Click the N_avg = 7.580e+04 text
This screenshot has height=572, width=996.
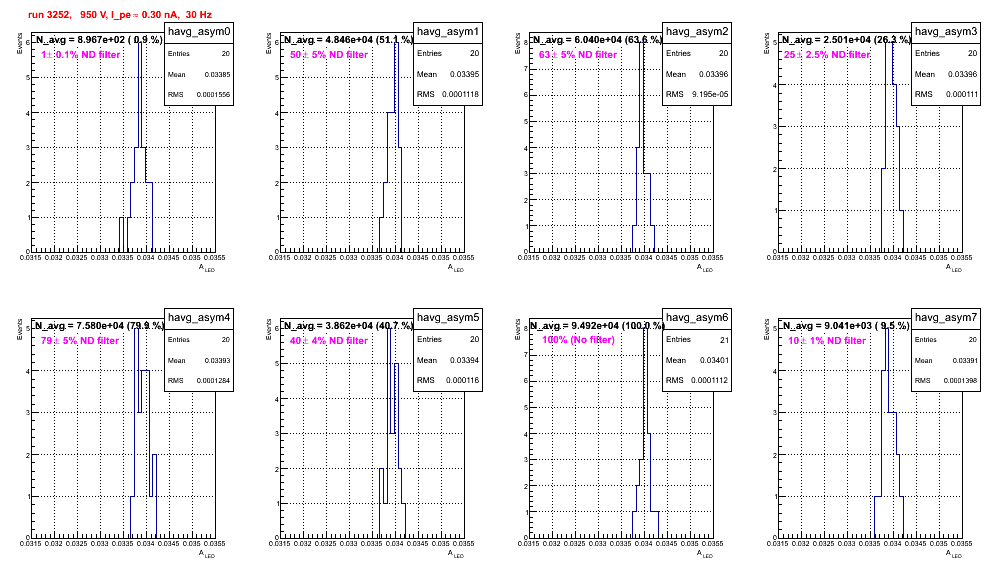(99, 326)
